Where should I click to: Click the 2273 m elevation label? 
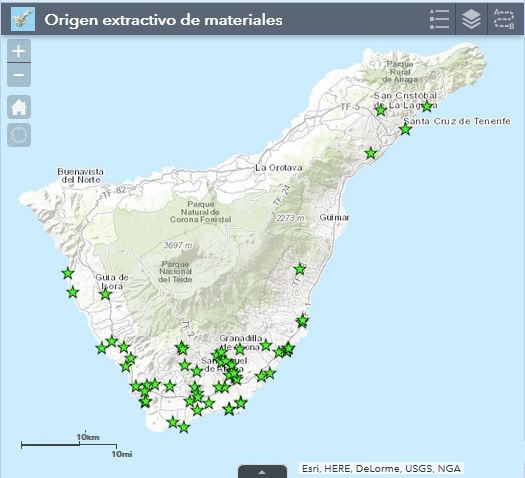[x=290, y=218]
